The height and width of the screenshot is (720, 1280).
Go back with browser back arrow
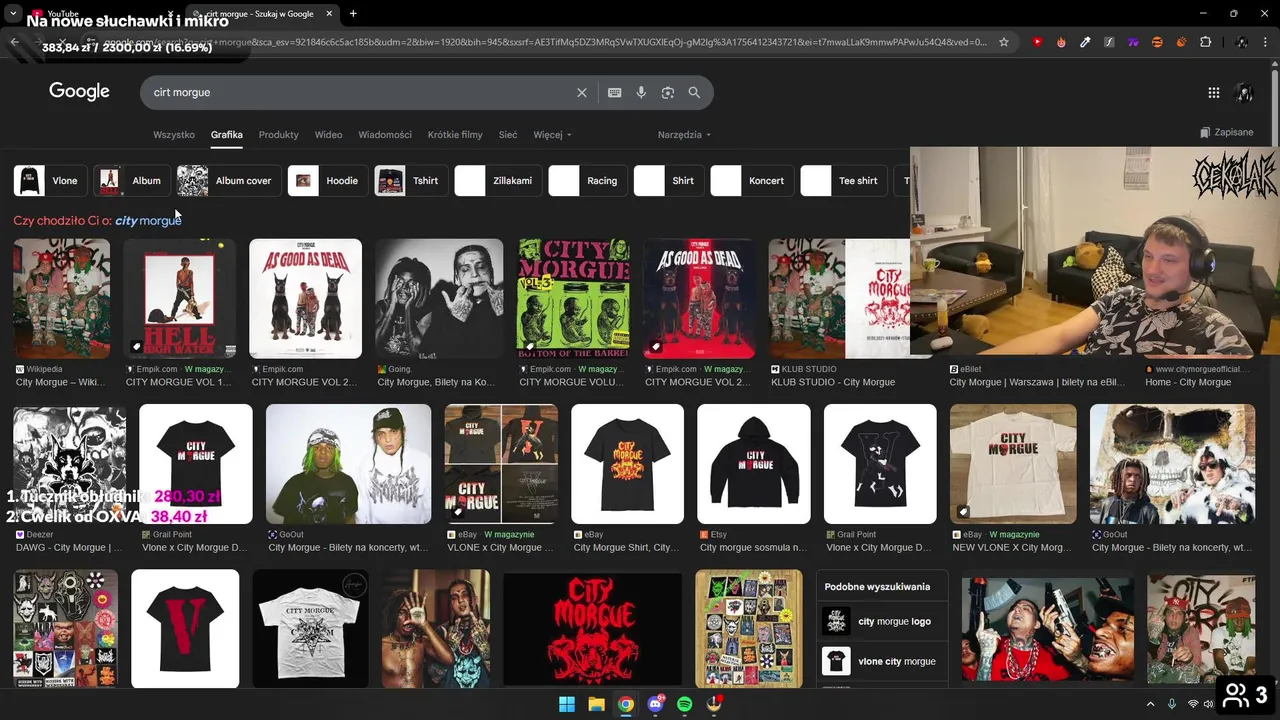(15, 42)
